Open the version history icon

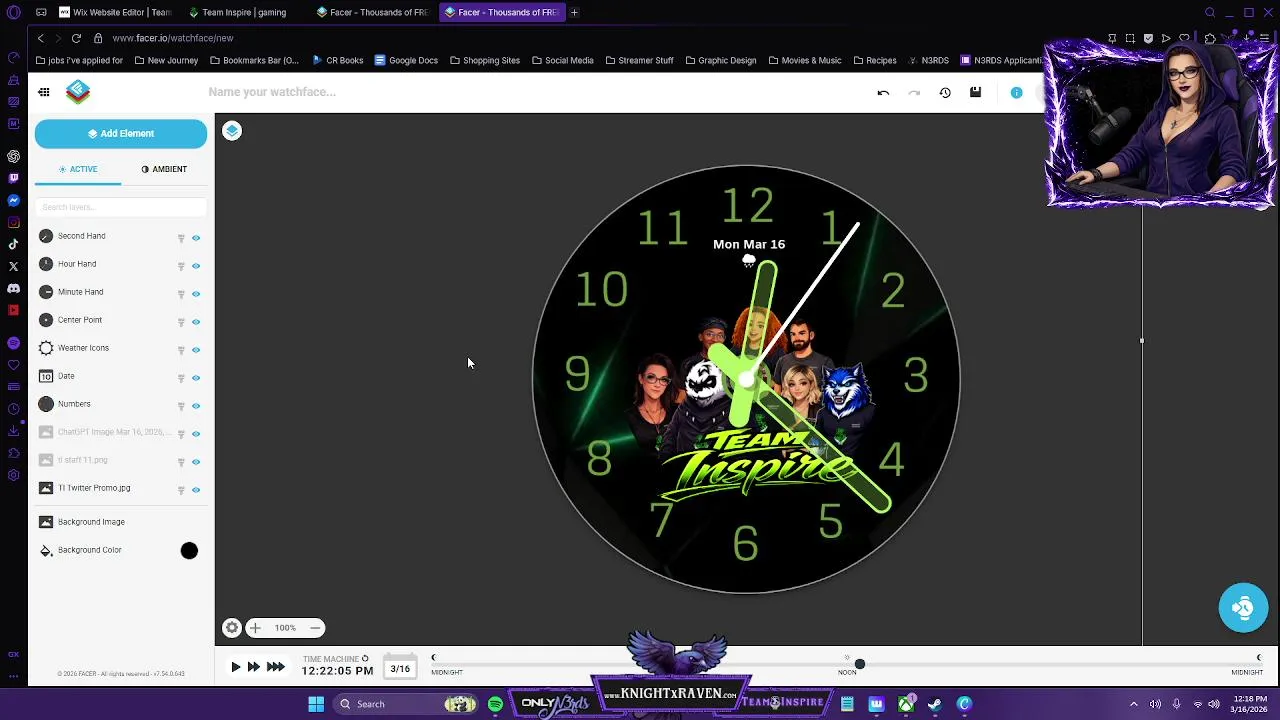click(x=945, y=93)
